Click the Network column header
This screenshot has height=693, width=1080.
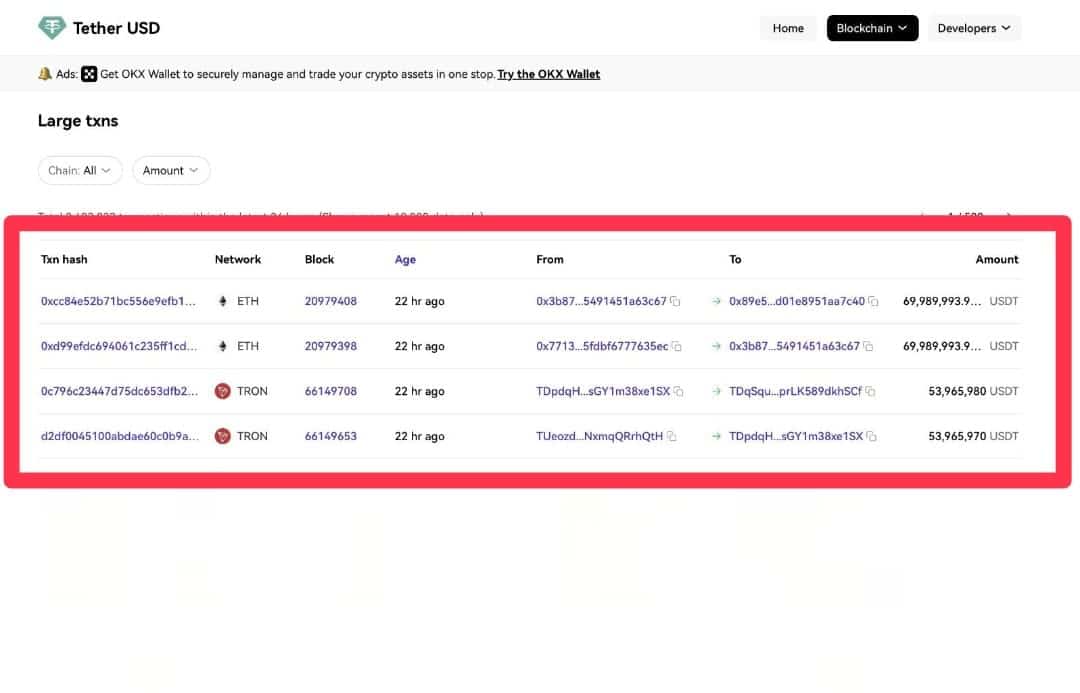238,260
